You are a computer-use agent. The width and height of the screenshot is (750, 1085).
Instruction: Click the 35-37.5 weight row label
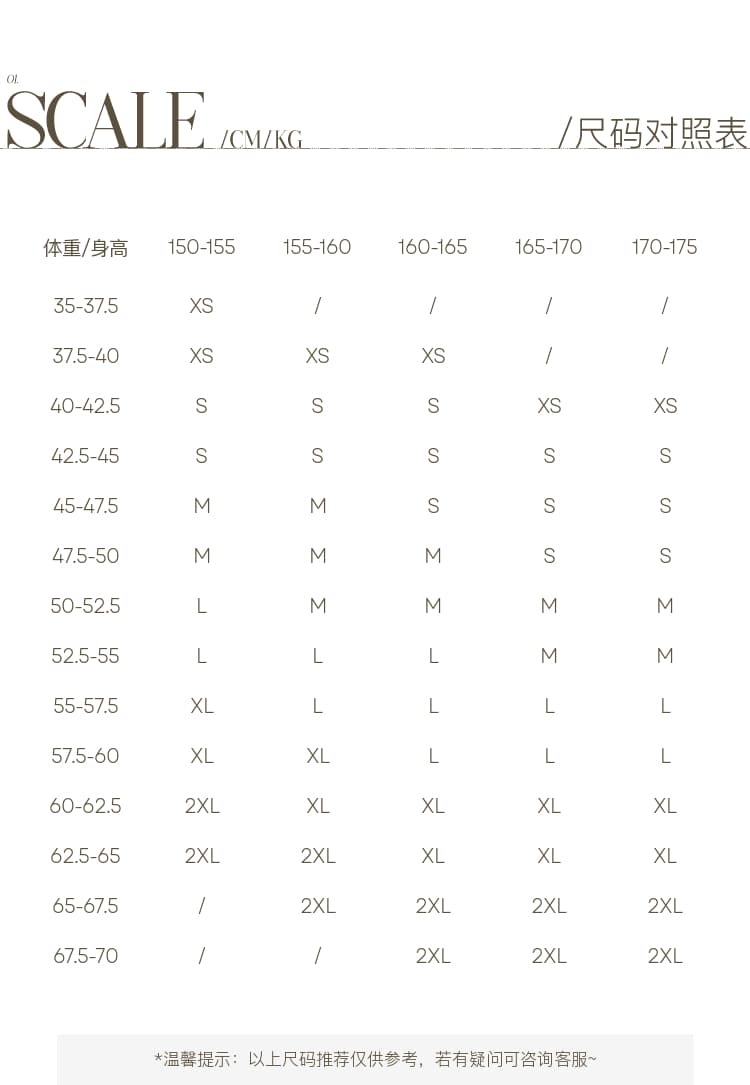[x=86, y=306]
